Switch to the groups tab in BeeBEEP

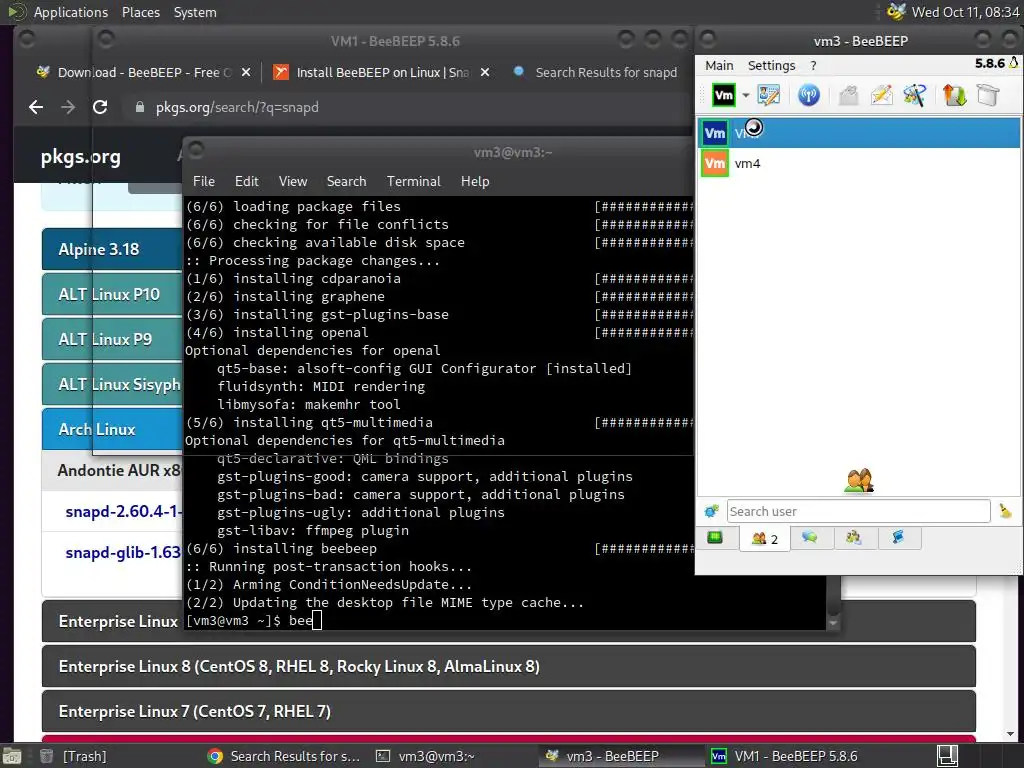854,537
